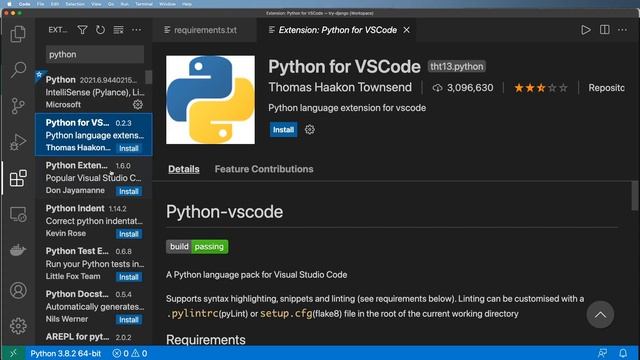The image size is (640, 360).
Task: Click the build passing badge
Action: 197,247
